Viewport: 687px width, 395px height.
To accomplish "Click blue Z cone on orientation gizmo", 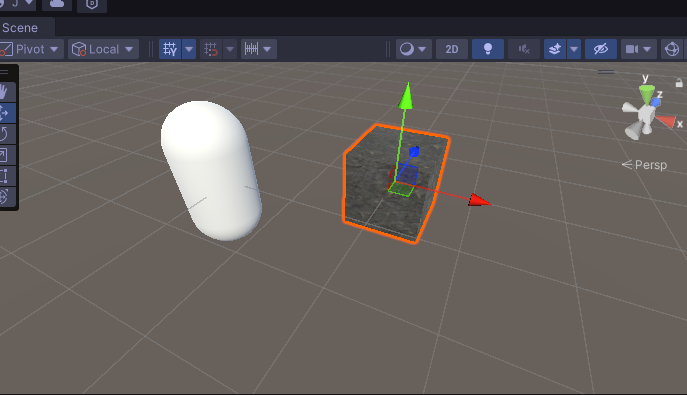I will tap(656, 102).
